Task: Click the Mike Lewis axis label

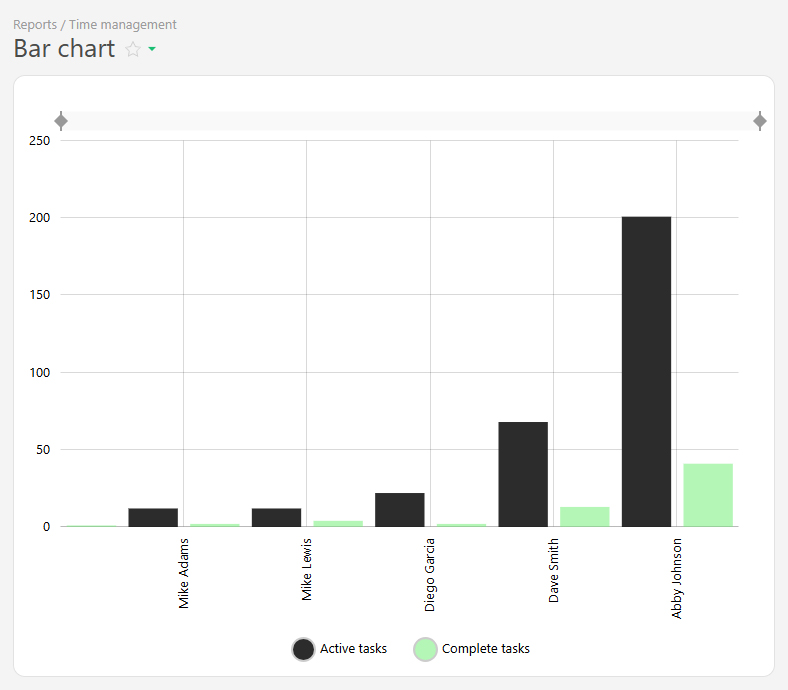Action: pyautogui.click(x=307, y=569)
